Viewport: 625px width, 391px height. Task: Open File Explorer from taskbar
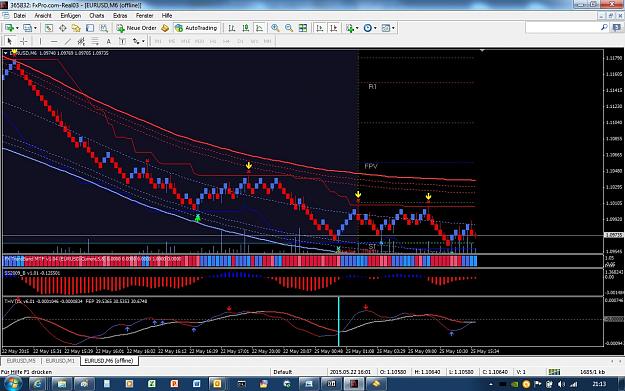click(62, 384)
